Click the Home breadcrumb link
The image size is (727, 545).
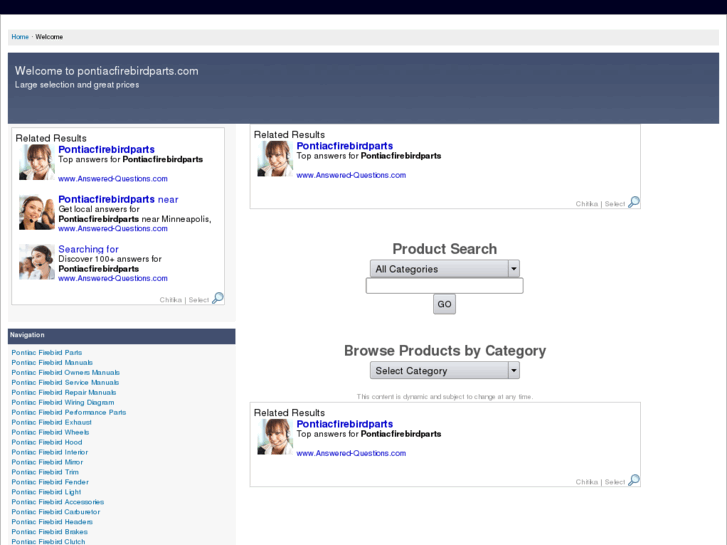(x=20, y=37)
